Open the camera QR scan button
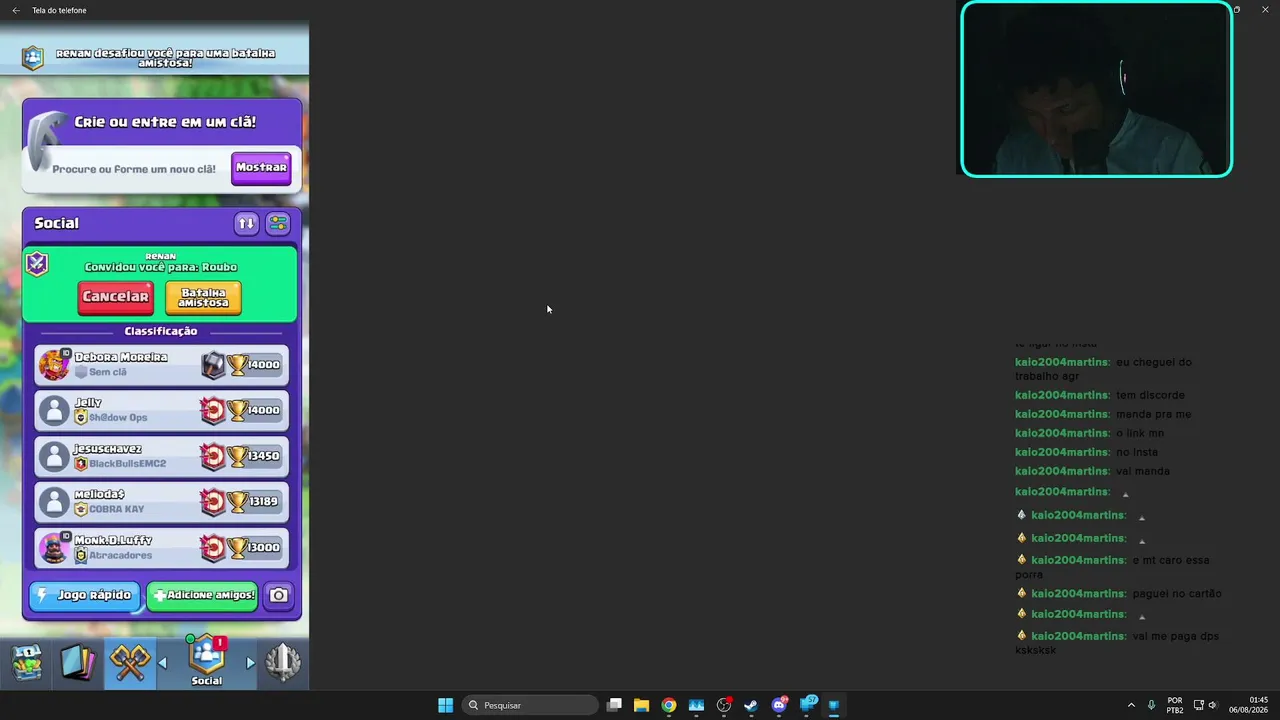Viewport: 1280px width, 720px height. (x=279, y=595)
